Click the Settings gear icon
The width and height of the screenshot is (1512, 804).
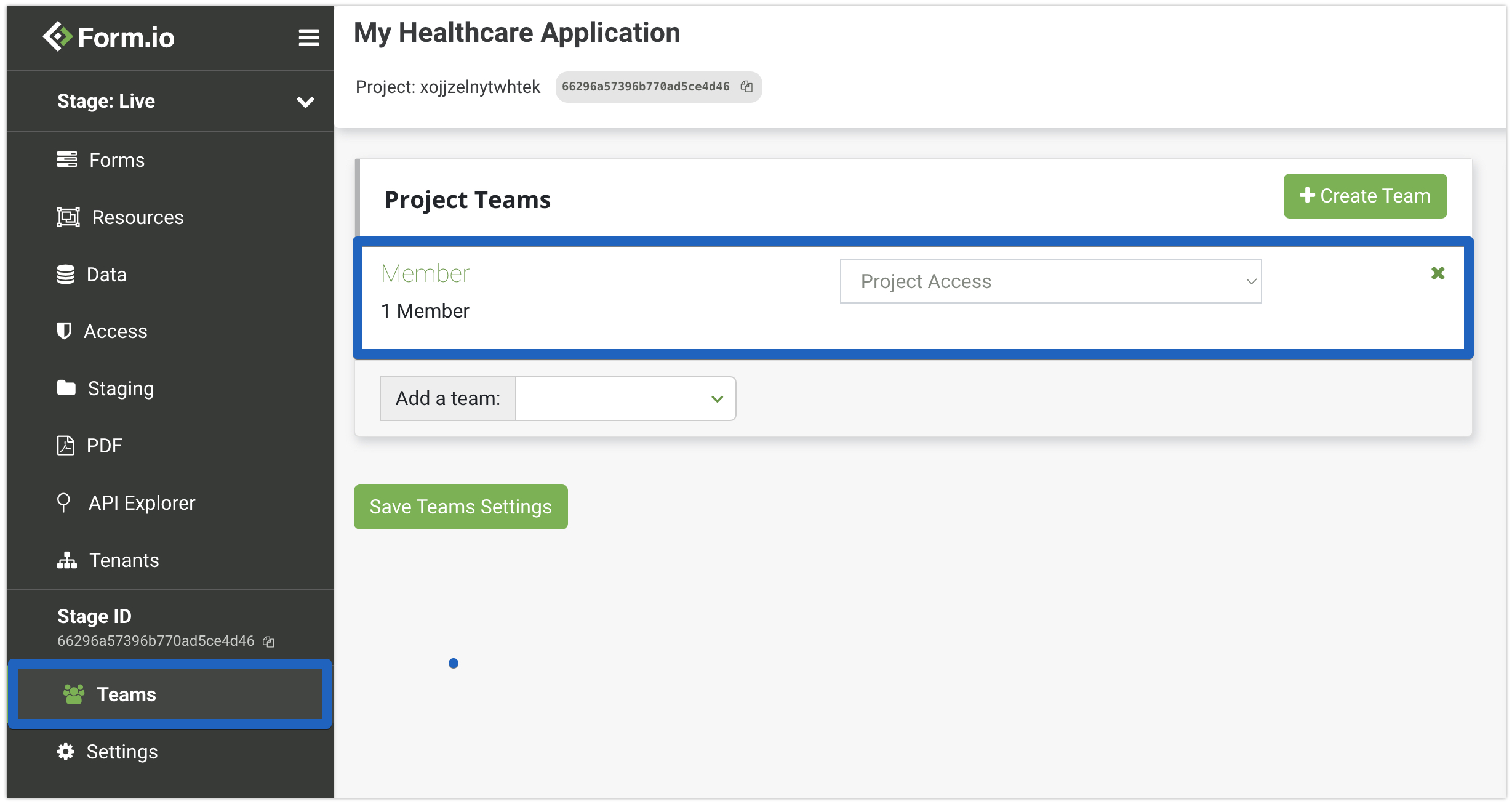pyautogui.click(x=65, y=752)
